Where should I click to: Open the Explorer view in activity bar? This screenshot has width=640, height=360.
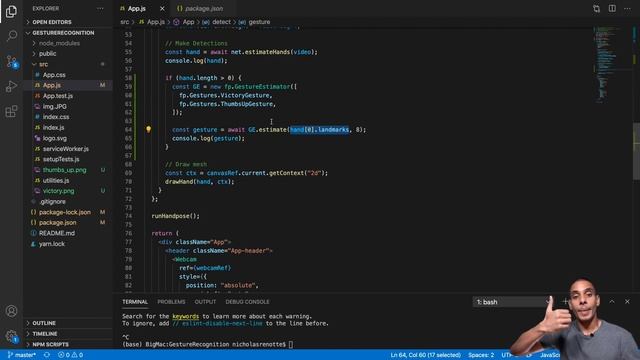pos(11,11)
